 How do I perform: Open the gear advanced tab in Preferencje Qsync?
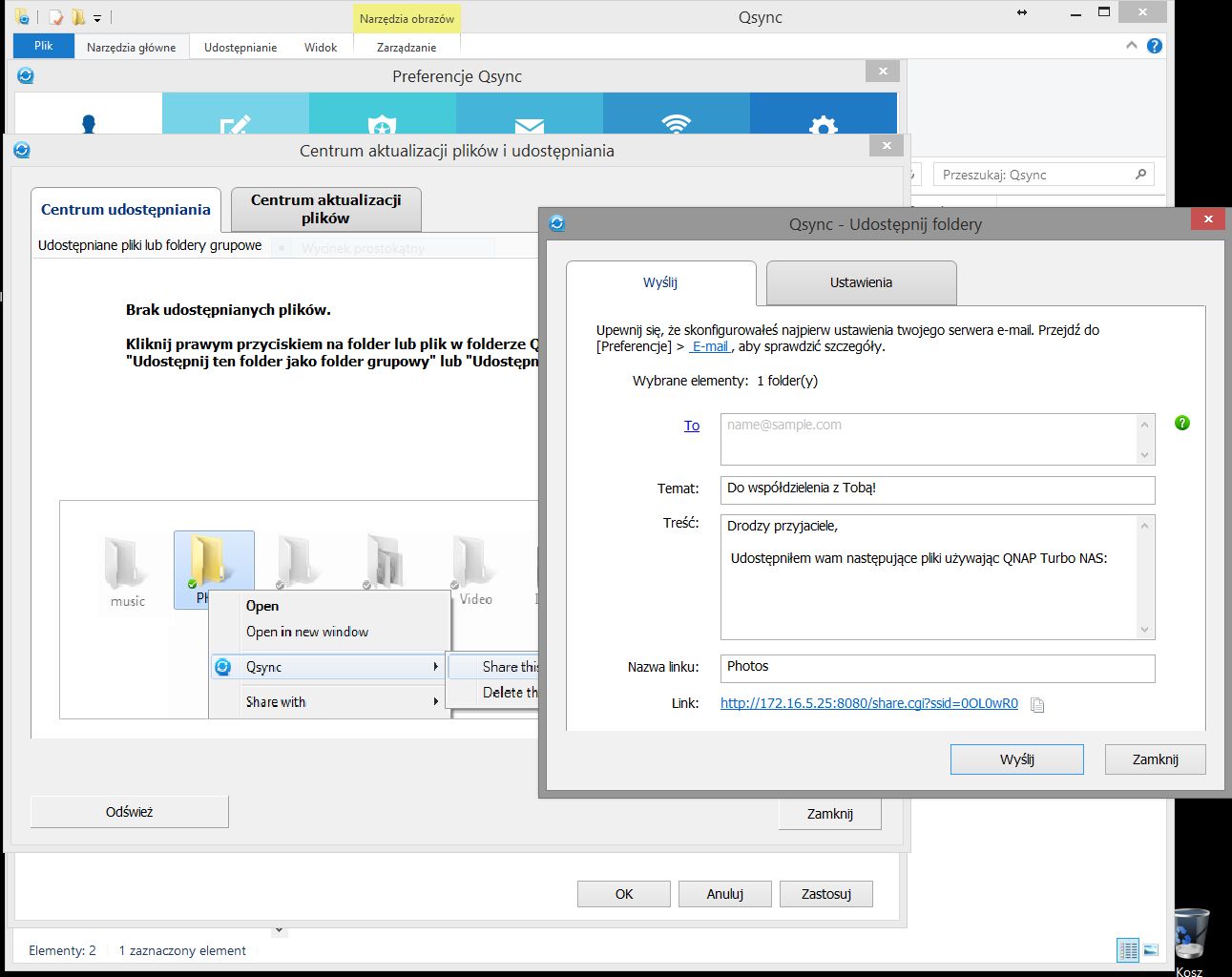(824, 114)
